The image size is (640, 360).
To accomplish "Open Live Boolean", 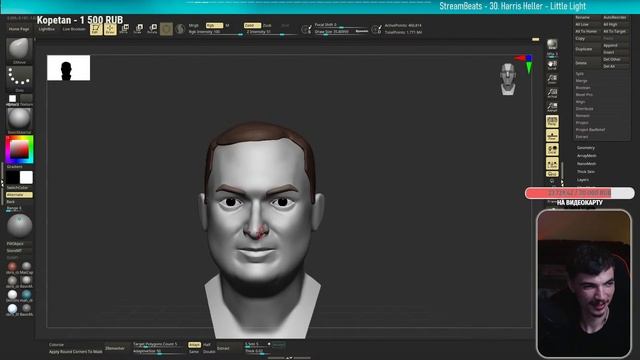I will pos(74,29).
